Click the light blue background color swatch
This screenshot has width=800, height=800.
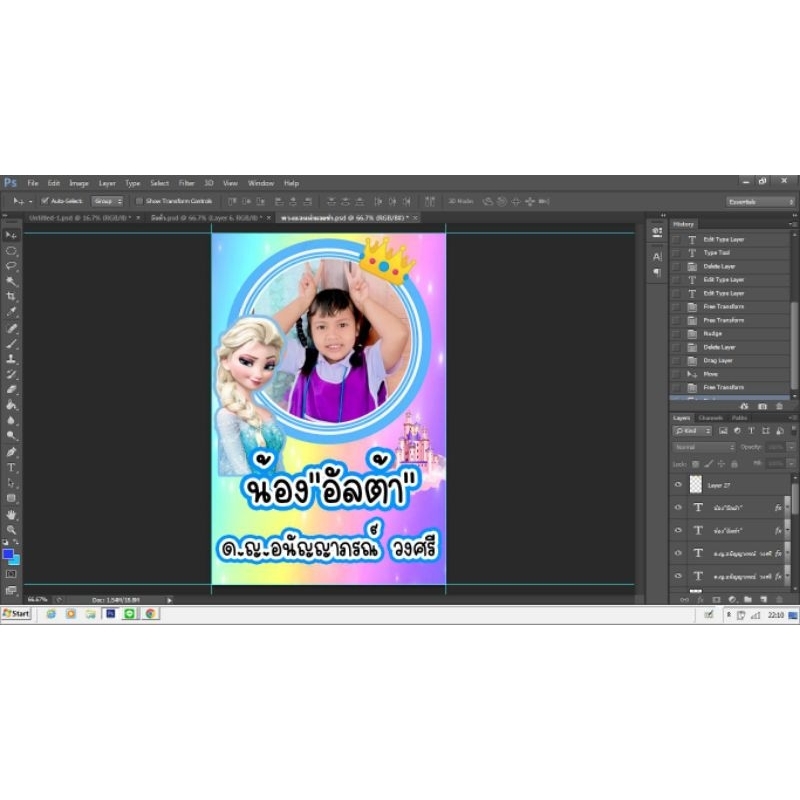coord(16,561)
